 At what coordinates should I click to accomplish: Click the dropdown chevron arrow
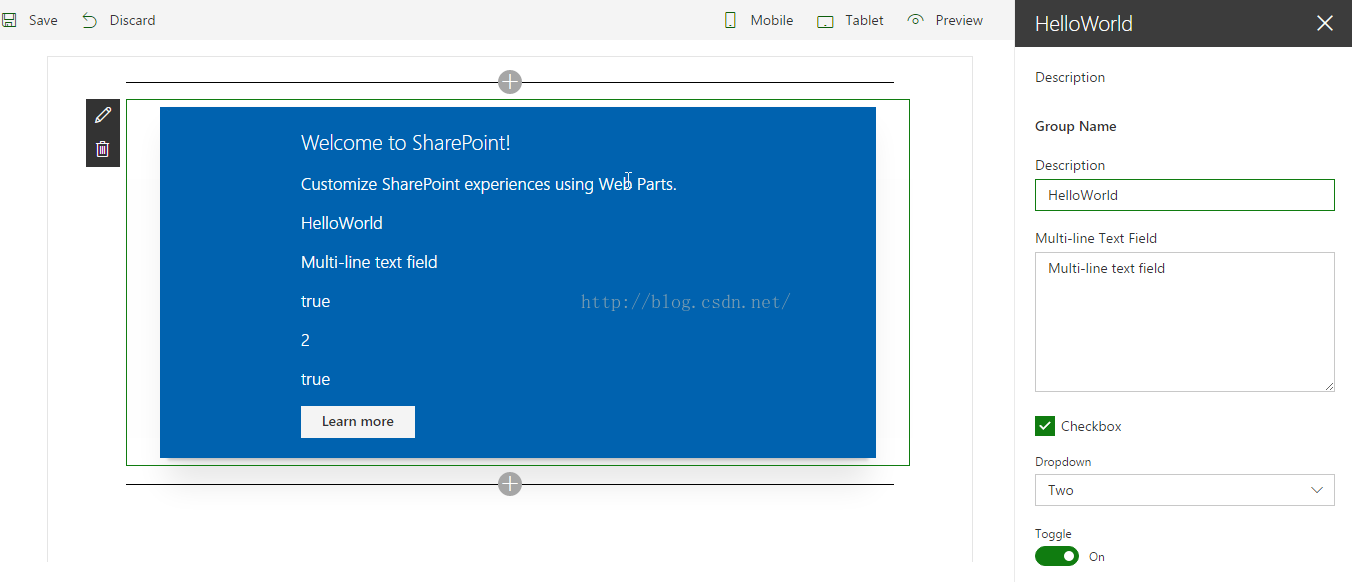1317,490
